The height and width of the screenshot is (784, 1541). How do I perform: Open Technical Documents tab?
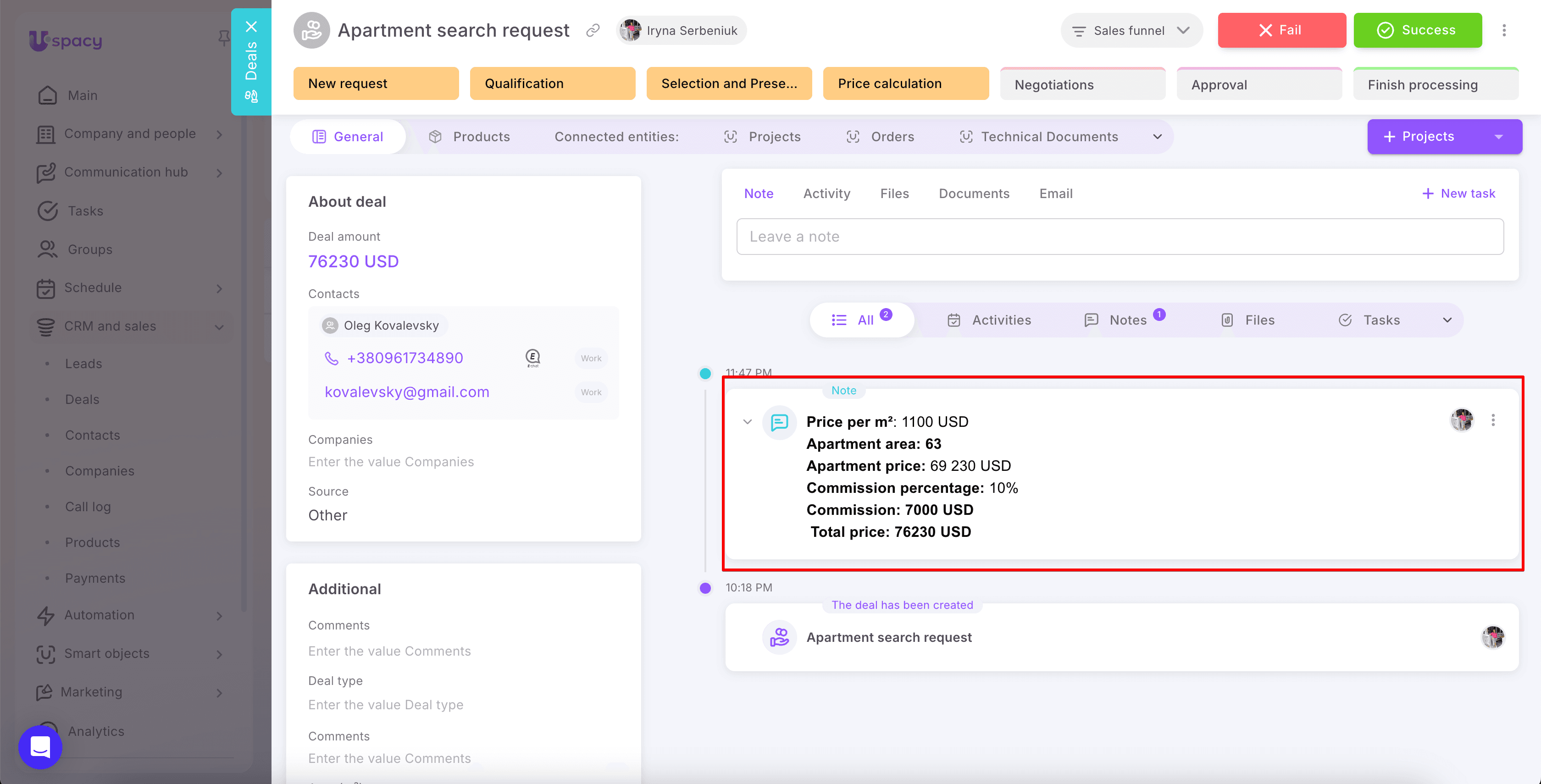(1038, 137)
